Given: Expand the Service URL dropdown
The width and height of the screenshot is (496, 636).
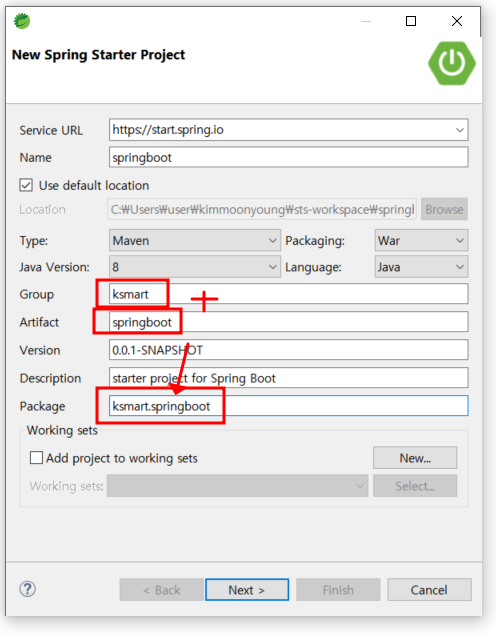Looking at the screenshot, I should [459, 130].
